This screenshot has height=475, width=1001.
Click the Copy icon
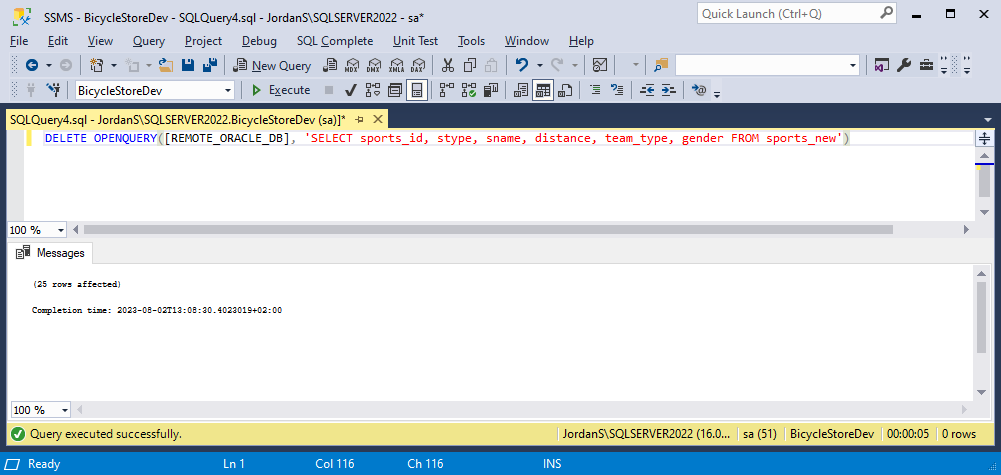470,65
